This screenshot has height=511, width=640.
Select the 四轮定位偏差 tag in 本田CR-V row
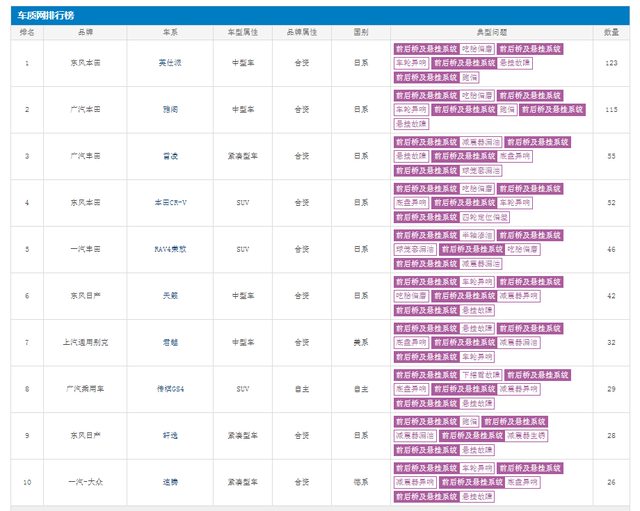[484, 217]
